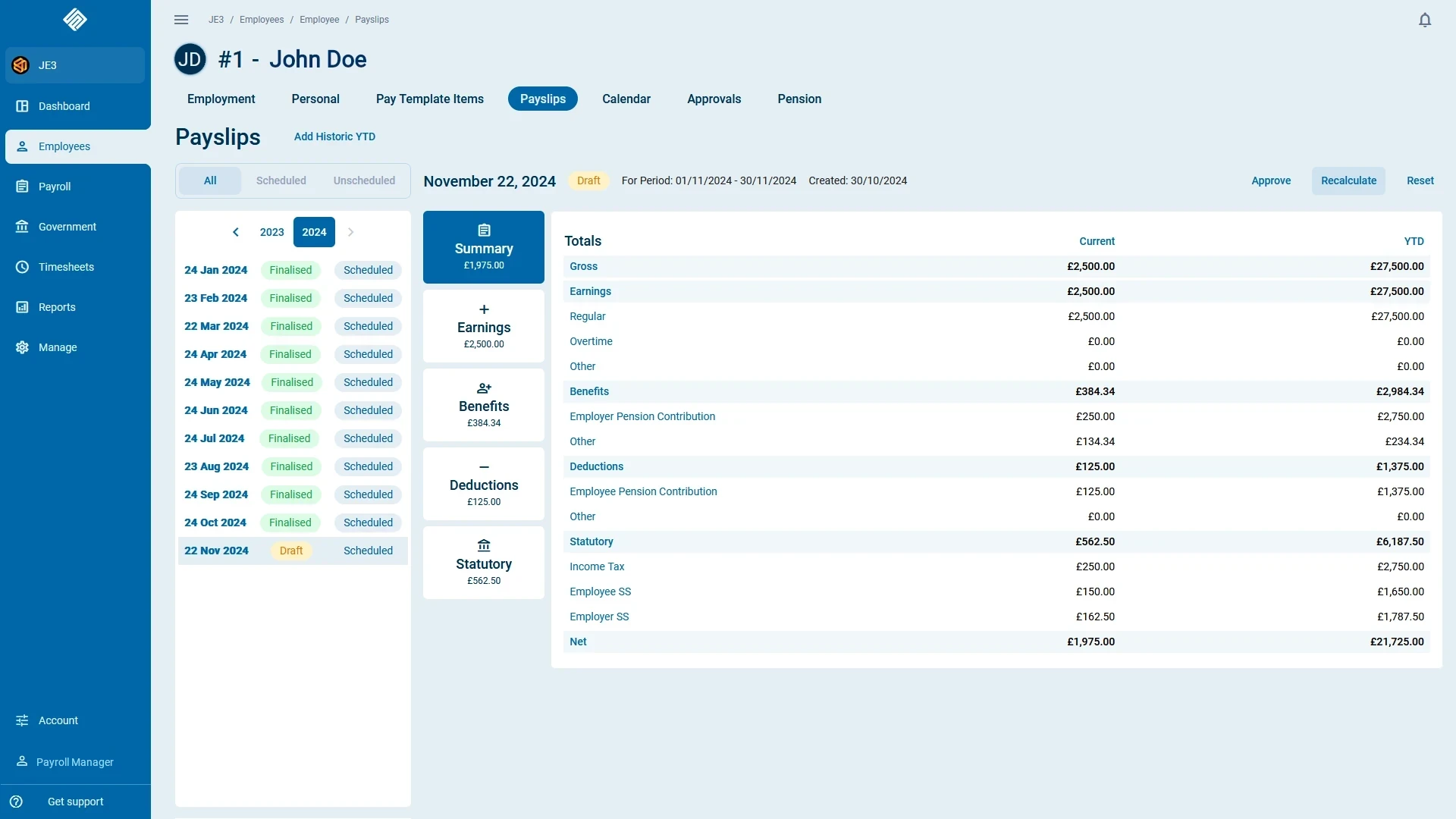Image resolution: width=1456 pixels, height=819 pixels.
Task: Click the Benefits summary panel icon
Action: [x=484, y=388]
